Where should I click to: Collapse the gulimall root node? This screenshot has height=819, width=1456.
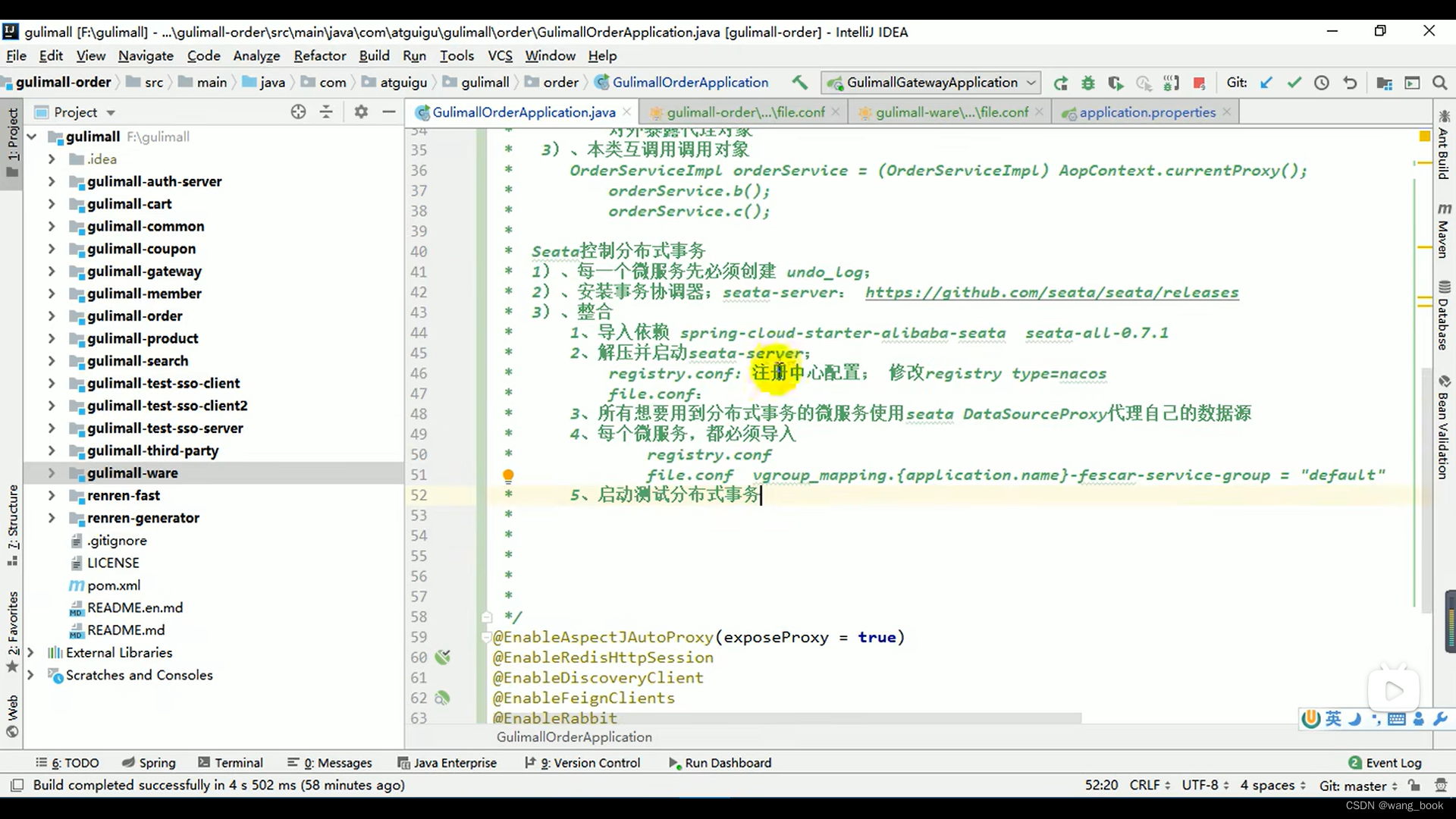point(32,137)
